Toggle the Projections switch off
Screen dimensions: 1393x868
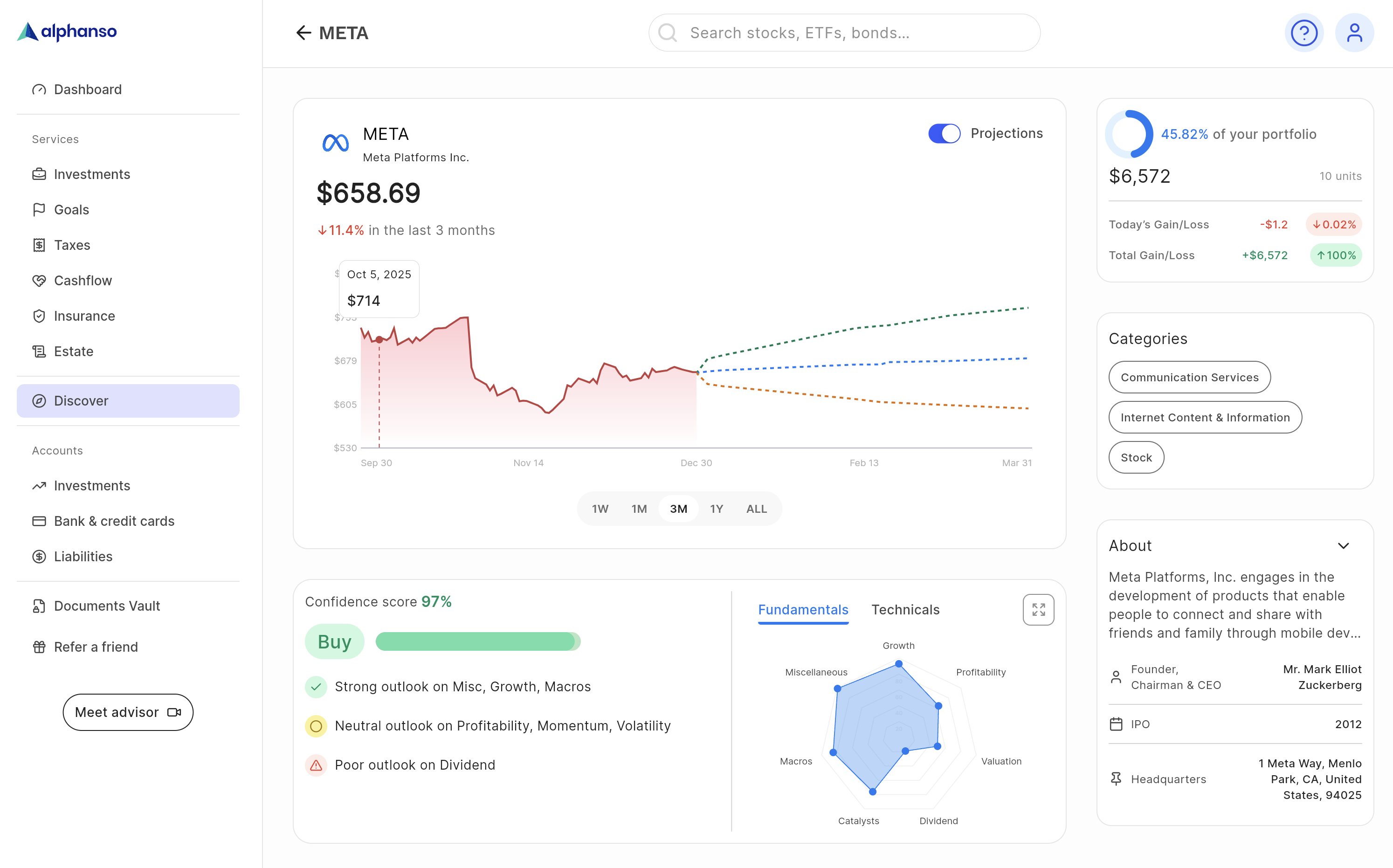click(x=944, y=133)
